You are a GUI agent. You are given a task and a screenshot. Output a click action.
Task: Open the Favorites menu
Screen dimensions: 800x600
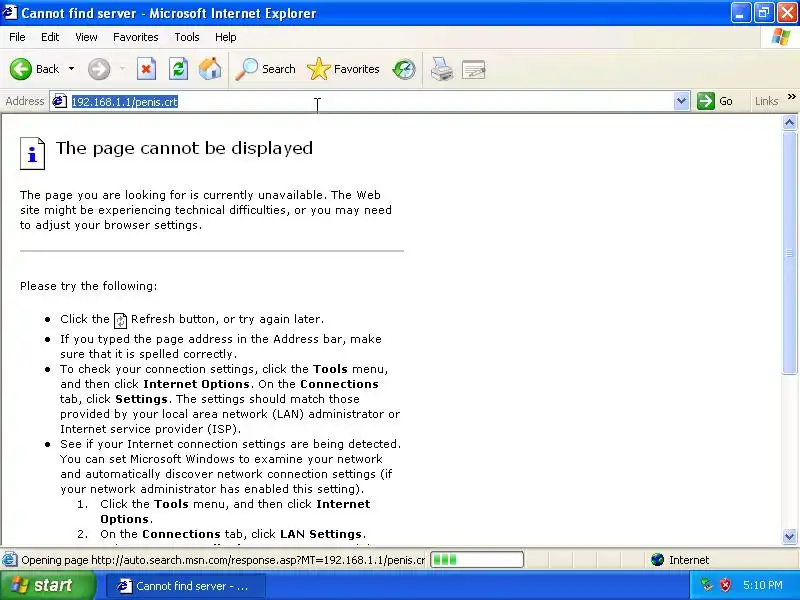(x=136, y=37)
